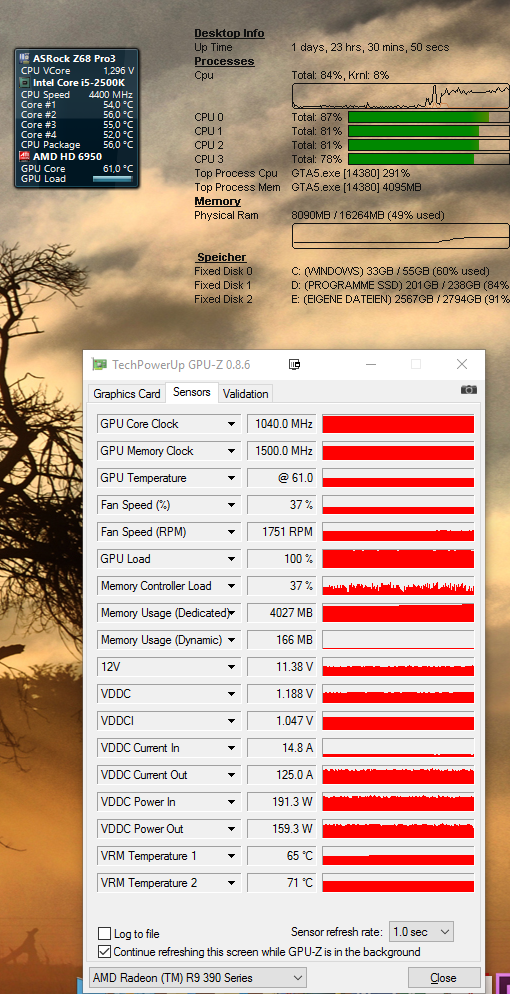This screenshot has height=994, width=510.
Task: Switch to the Graphics Card tab
Action: click(x=127, y=394)
